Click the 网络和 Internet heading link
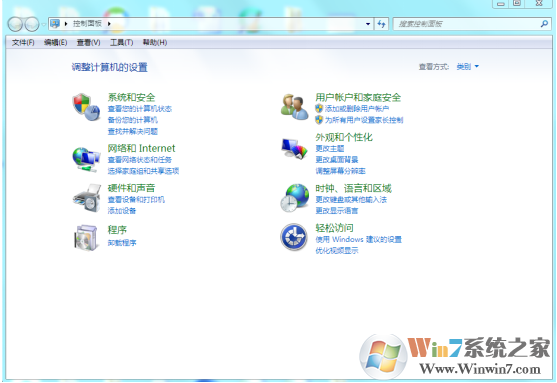Image resolution: width=557 pixels, height=383 pixels. coord(141,148)
